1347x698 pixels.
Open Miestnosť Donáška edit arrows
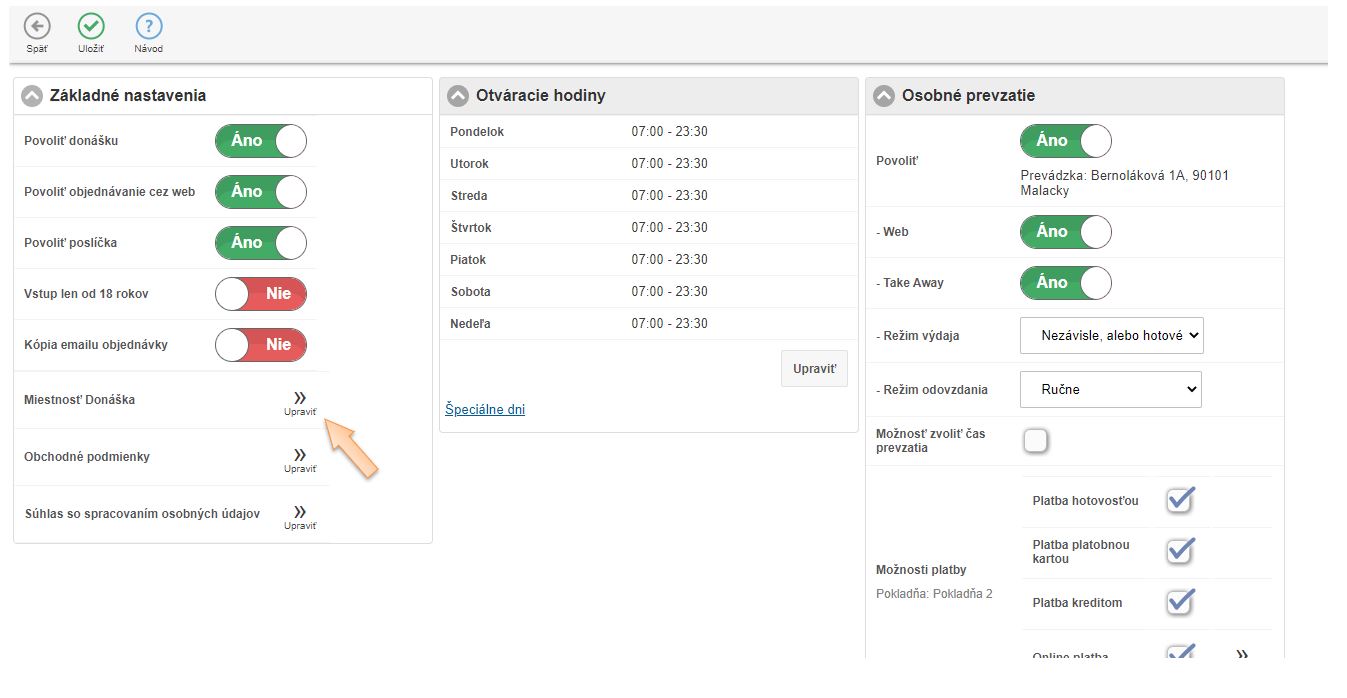pos(300,401)
